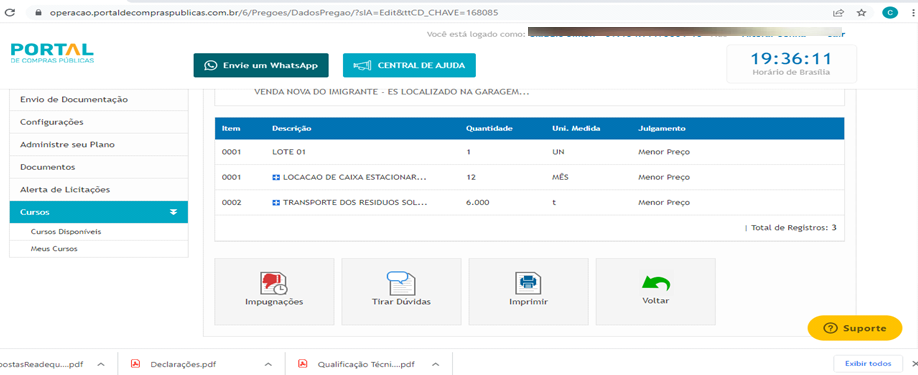Open the Chrome profile avatar
The height and width of the screenshot is (375, 918).
pyautogui.click(x=889, y=12)
